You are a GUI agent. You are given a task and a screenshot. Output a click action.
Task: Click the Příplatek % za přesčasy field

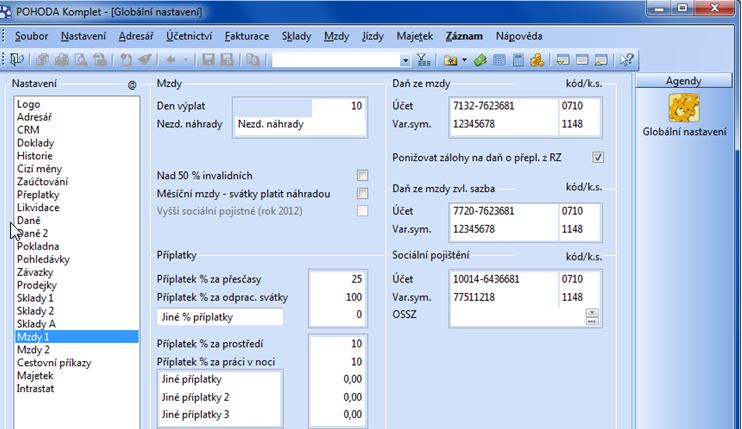pyautogui.click(x=337, y=279)
